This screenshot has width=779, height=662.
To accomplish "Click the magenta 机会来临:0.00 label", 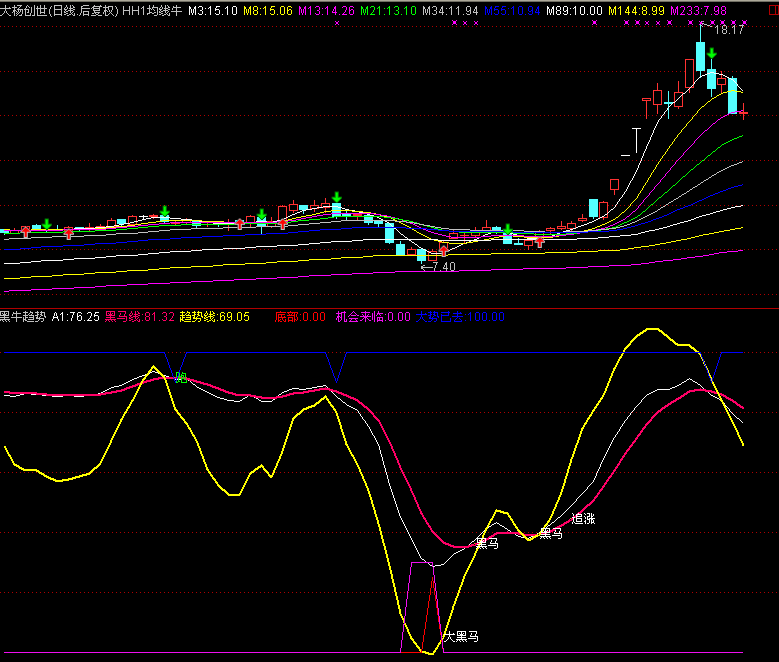I will click(x=373, y=317).
